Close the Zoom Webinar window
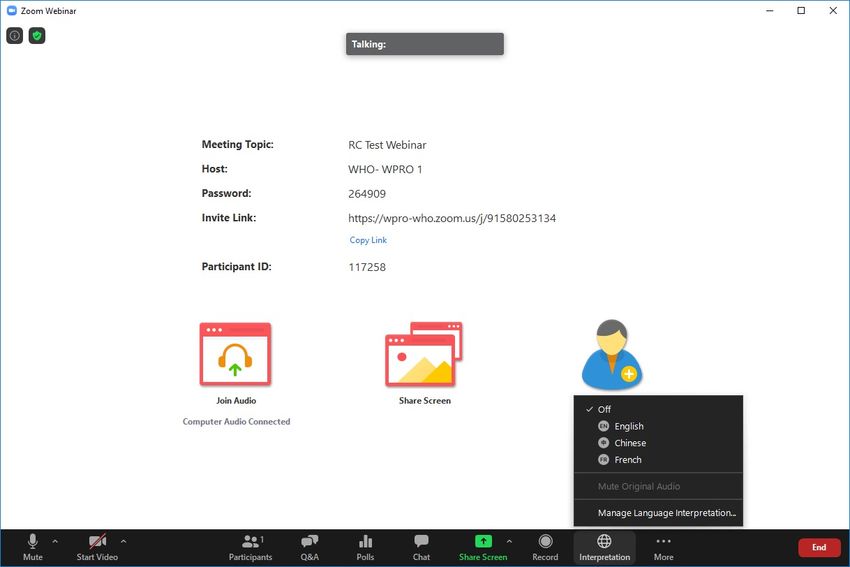Image resolution: width=850 pixels, height=567 pixels. click(833, 10)
